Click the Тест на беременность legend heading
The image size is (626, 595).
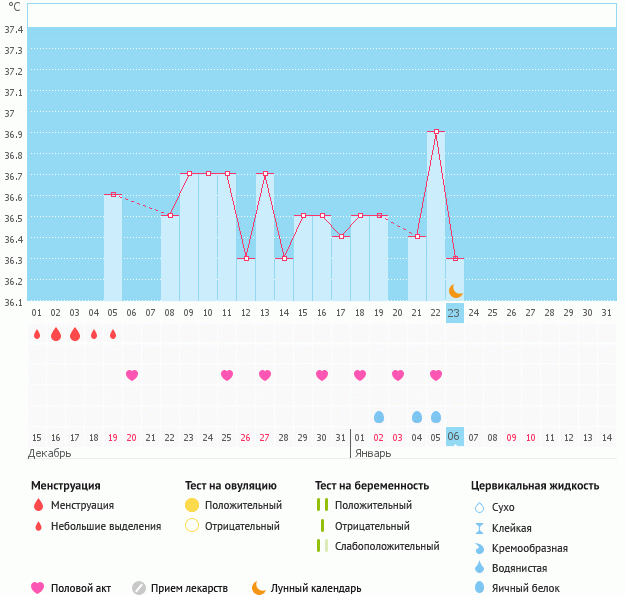371,485
